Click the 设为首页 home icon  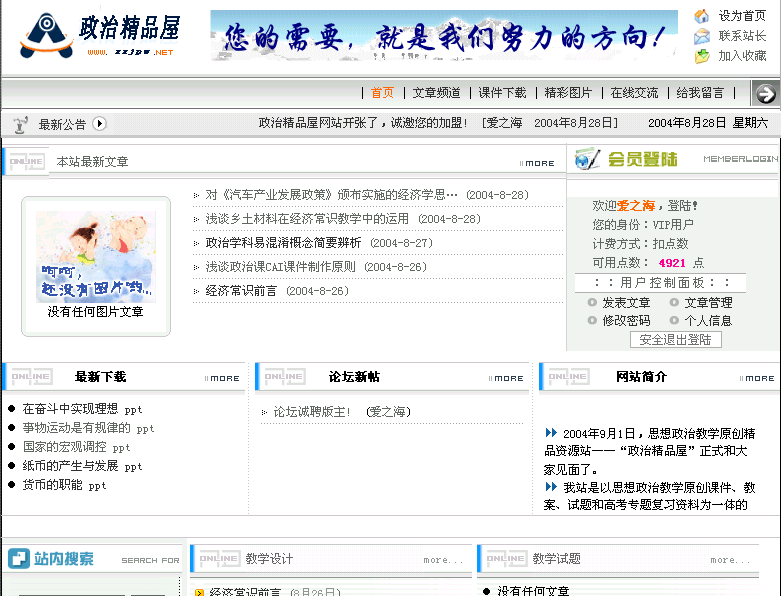[x=702, y=16]
